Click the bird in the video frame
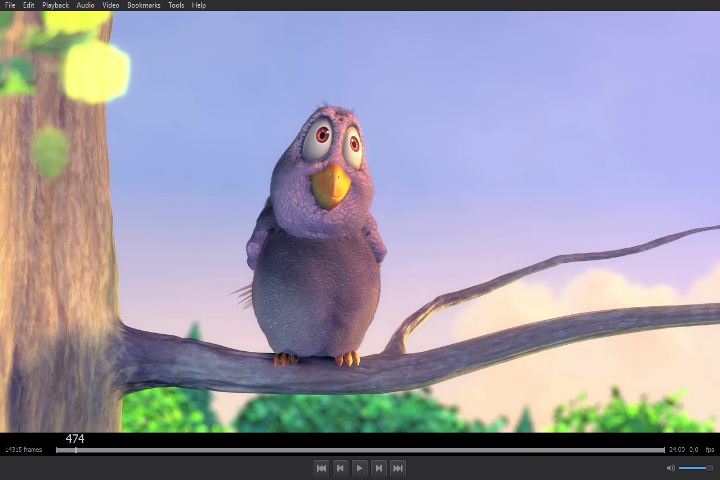720x480 pixels. (x=318, y=240)
